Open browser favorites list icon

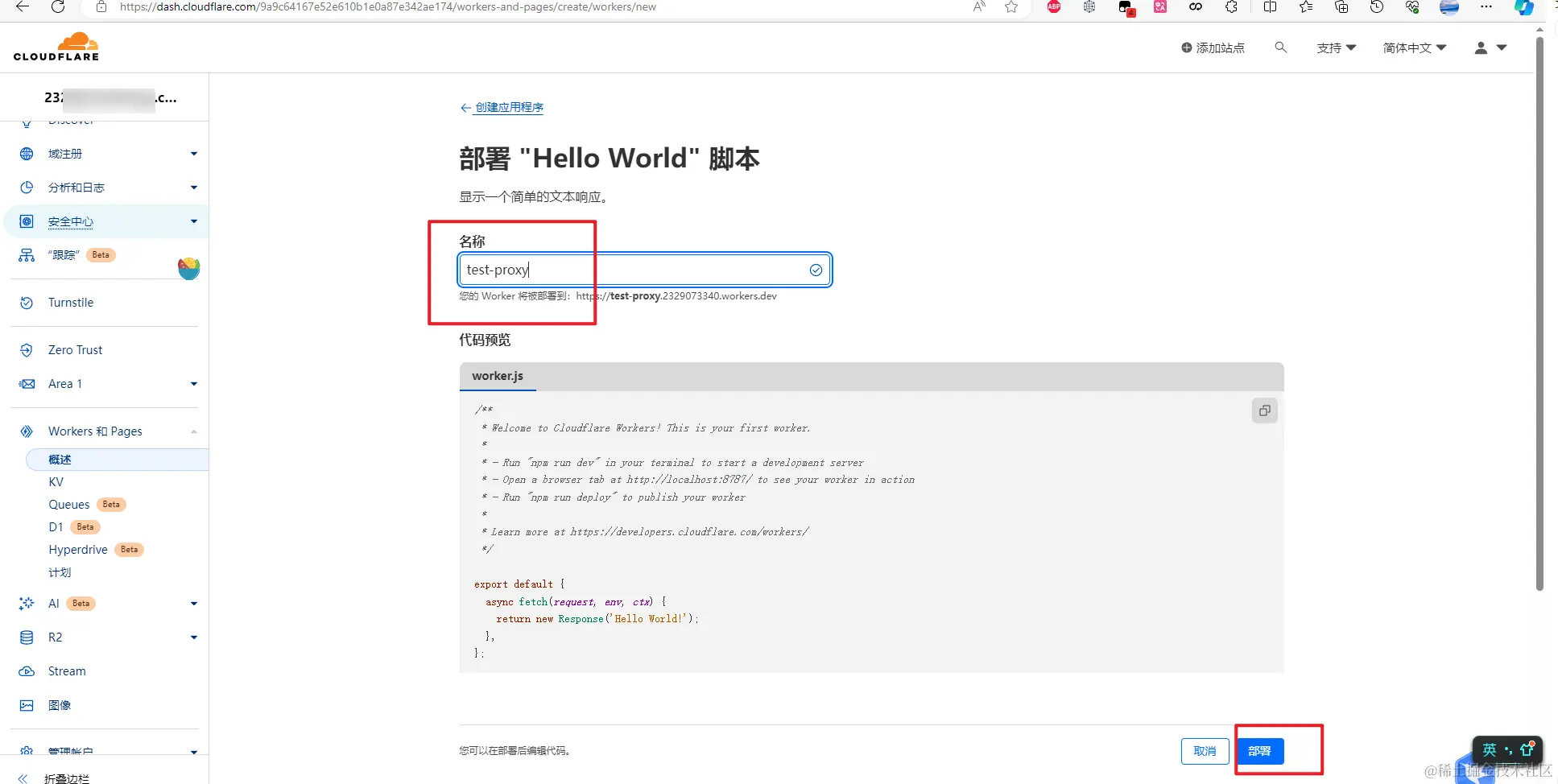1305,6
